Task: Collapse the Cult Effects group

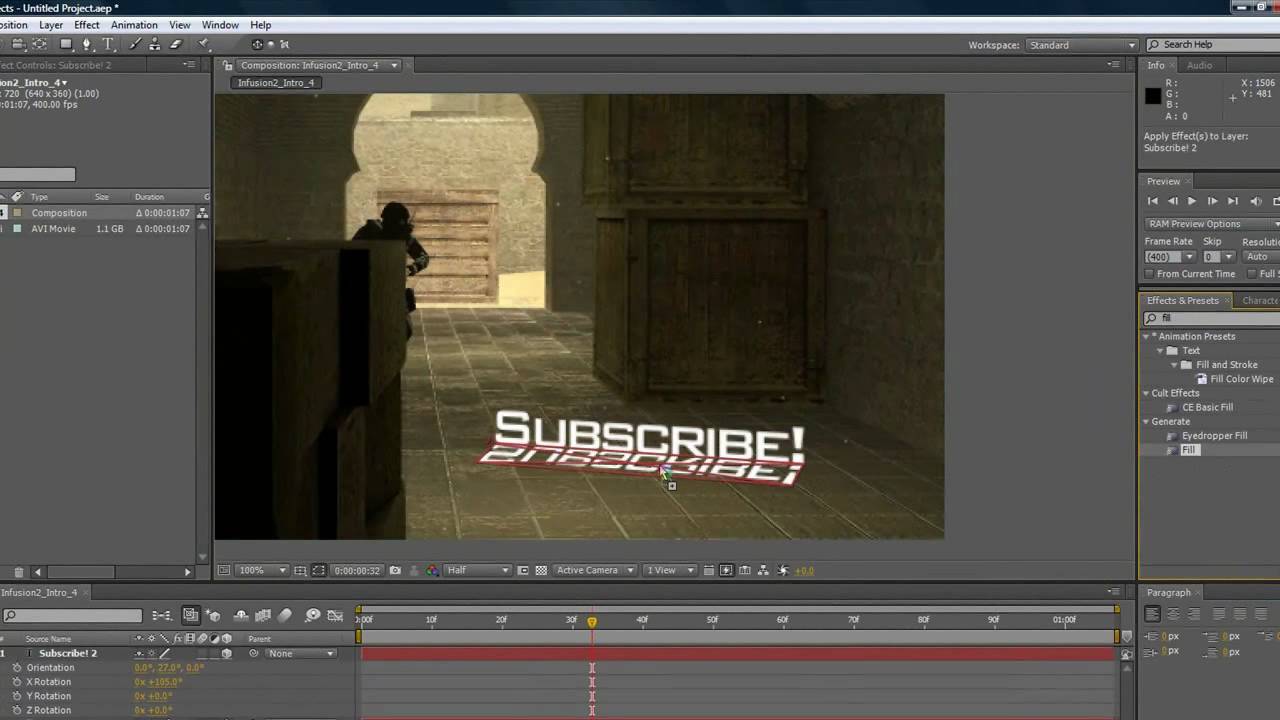Action: tap(1147, 393)
